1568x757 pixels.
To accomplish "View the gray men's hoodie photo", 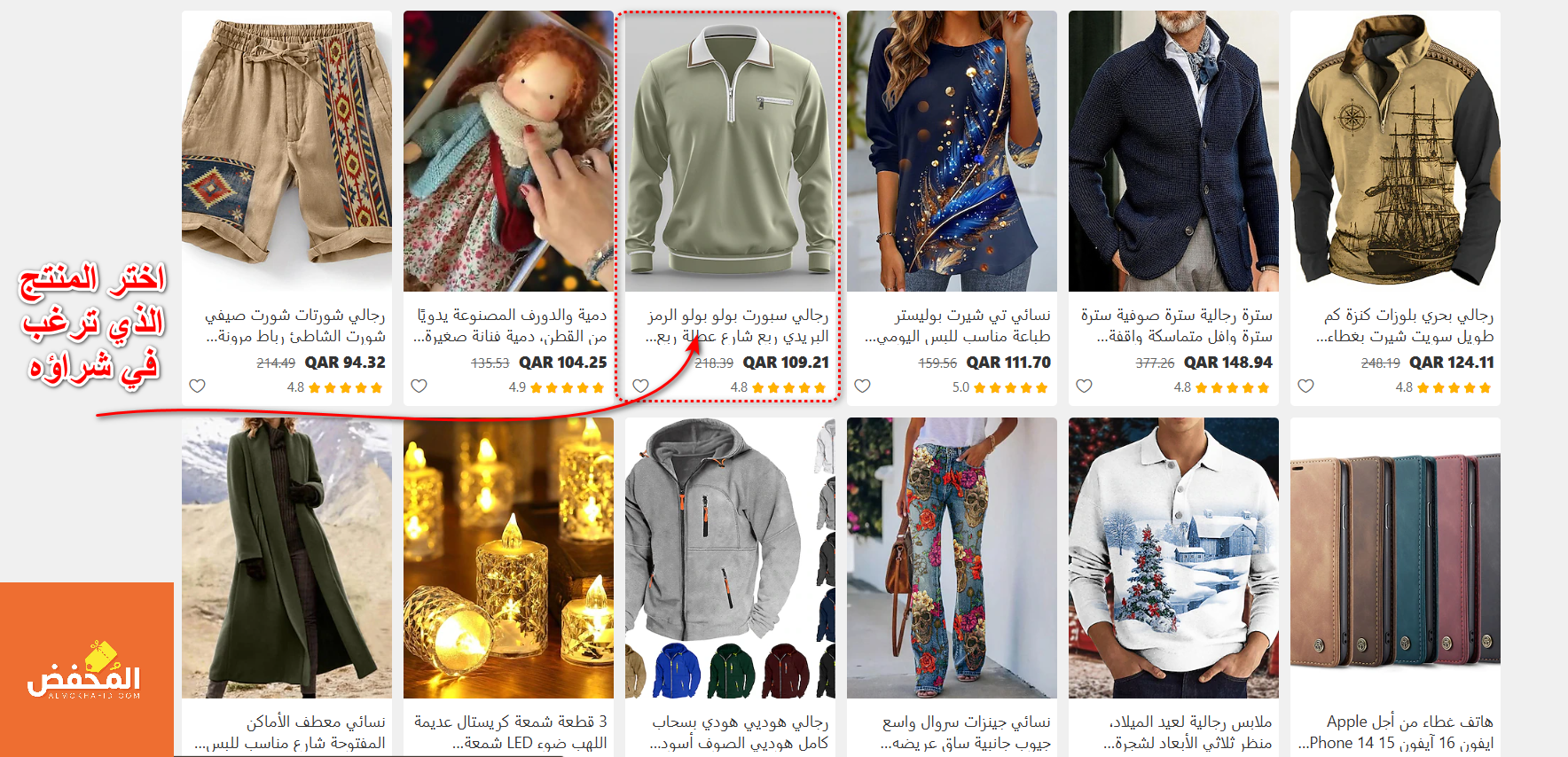I will 730,558.
